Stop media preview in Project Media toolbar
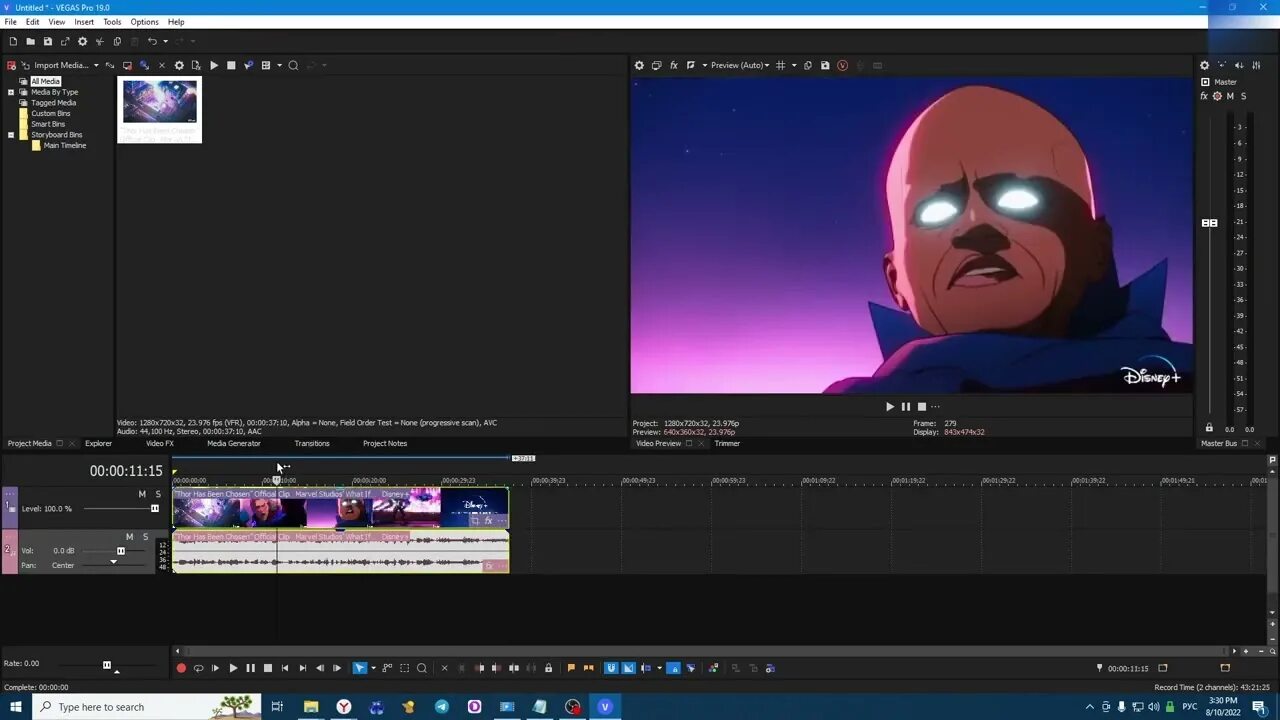The height and width of the screenshot is (720, 1280). [231, 65]
